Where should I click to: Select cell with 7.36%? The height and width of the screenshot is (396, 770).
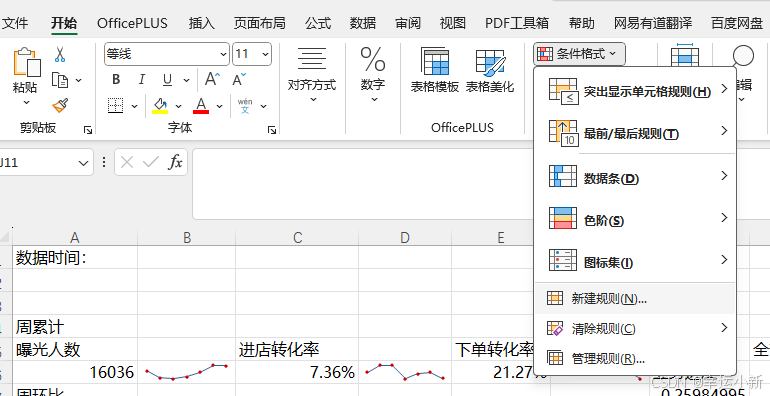pyautogui.click(x=298, y=372)
